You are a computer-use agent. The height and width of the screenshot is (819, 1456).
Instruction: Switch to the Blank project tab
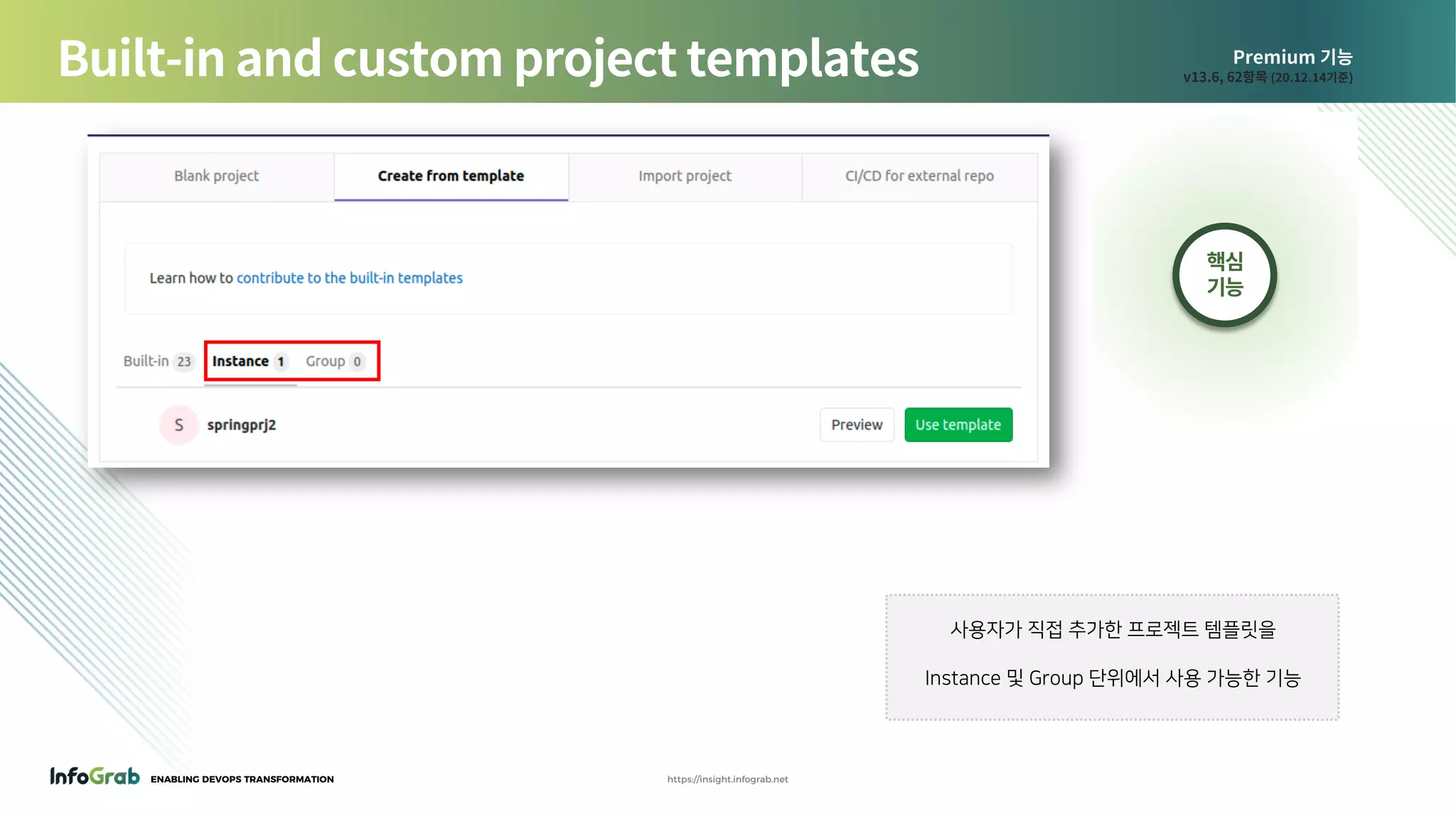[x=217, y=176]
